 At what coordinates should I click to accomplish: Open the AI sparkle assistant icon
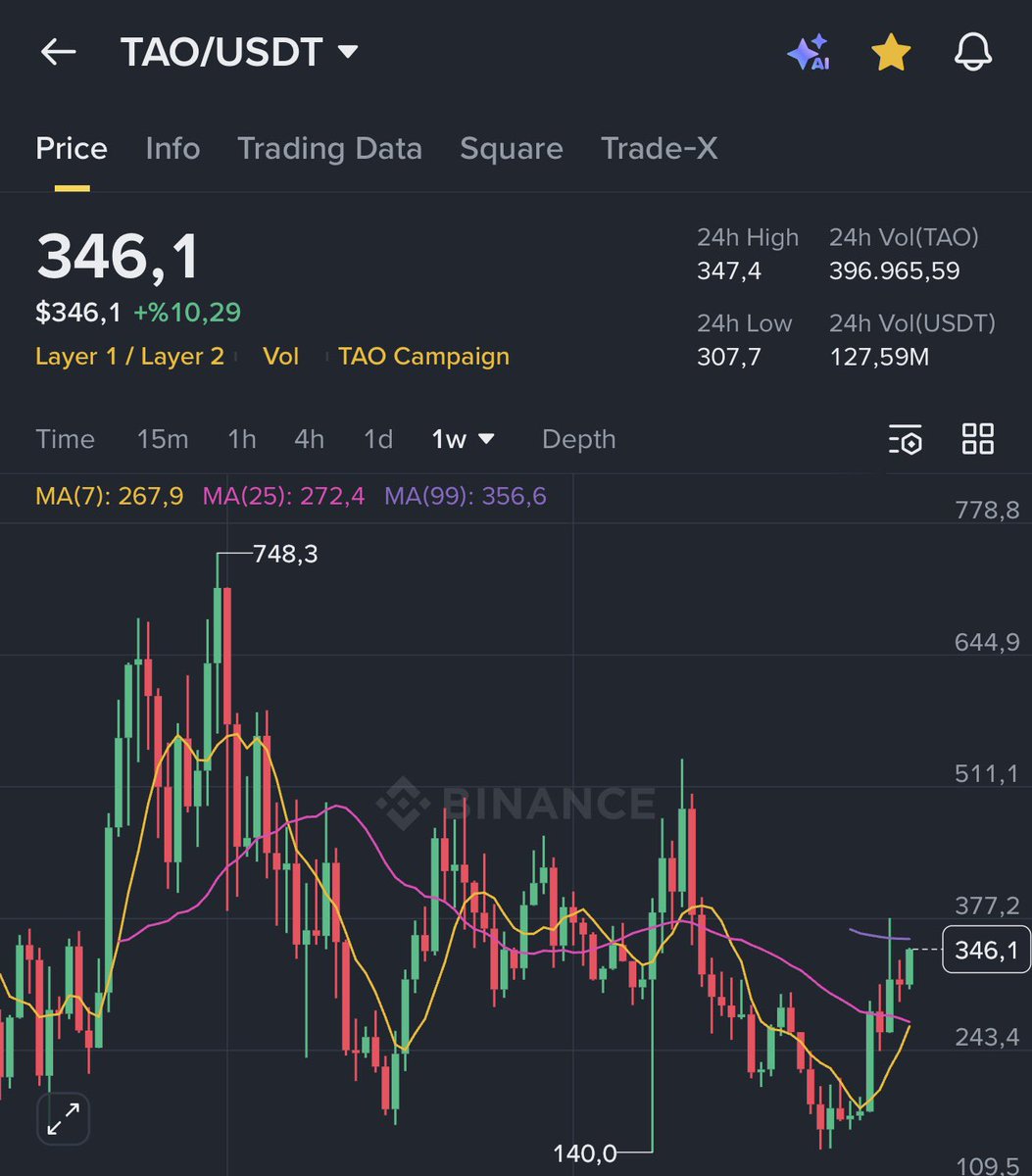(x=809, y=53)
